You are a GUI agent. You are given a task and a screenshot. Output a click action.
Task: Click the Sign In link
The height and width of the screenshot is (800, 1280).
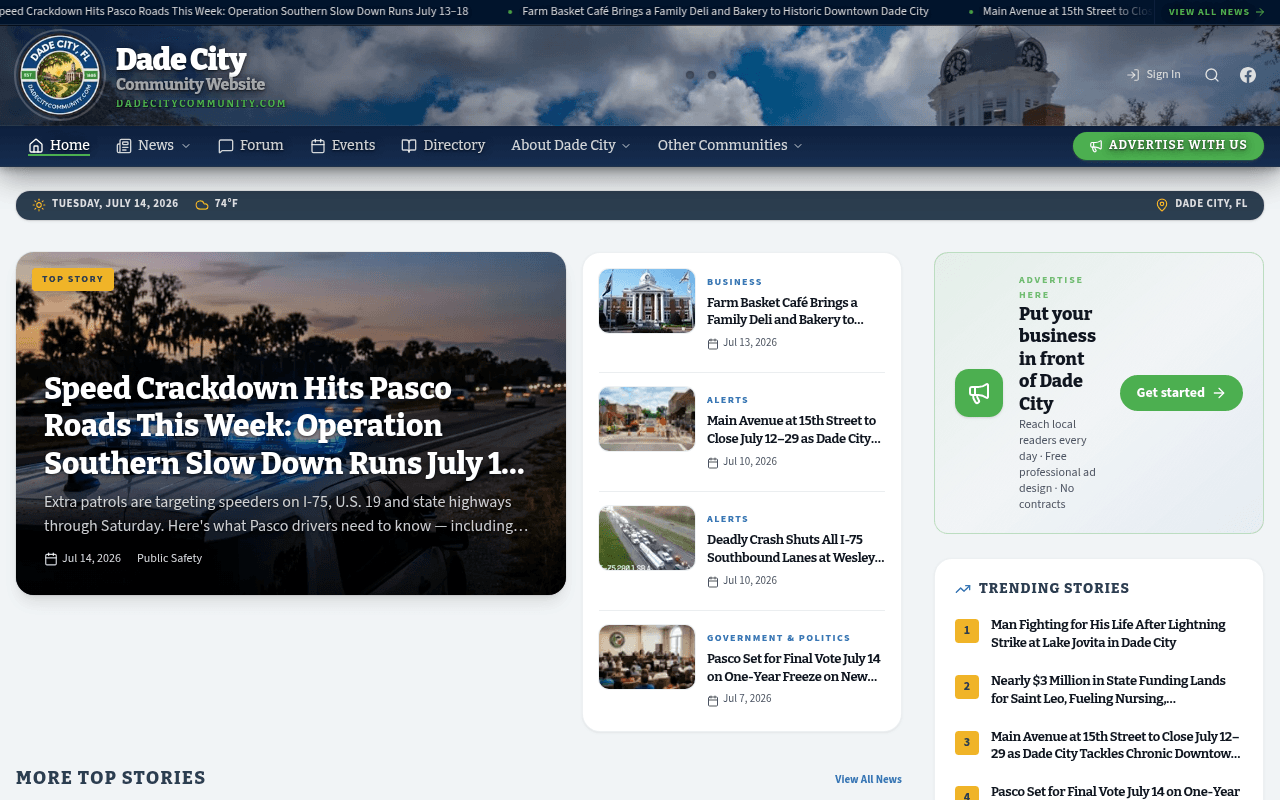pos(1154,75)
